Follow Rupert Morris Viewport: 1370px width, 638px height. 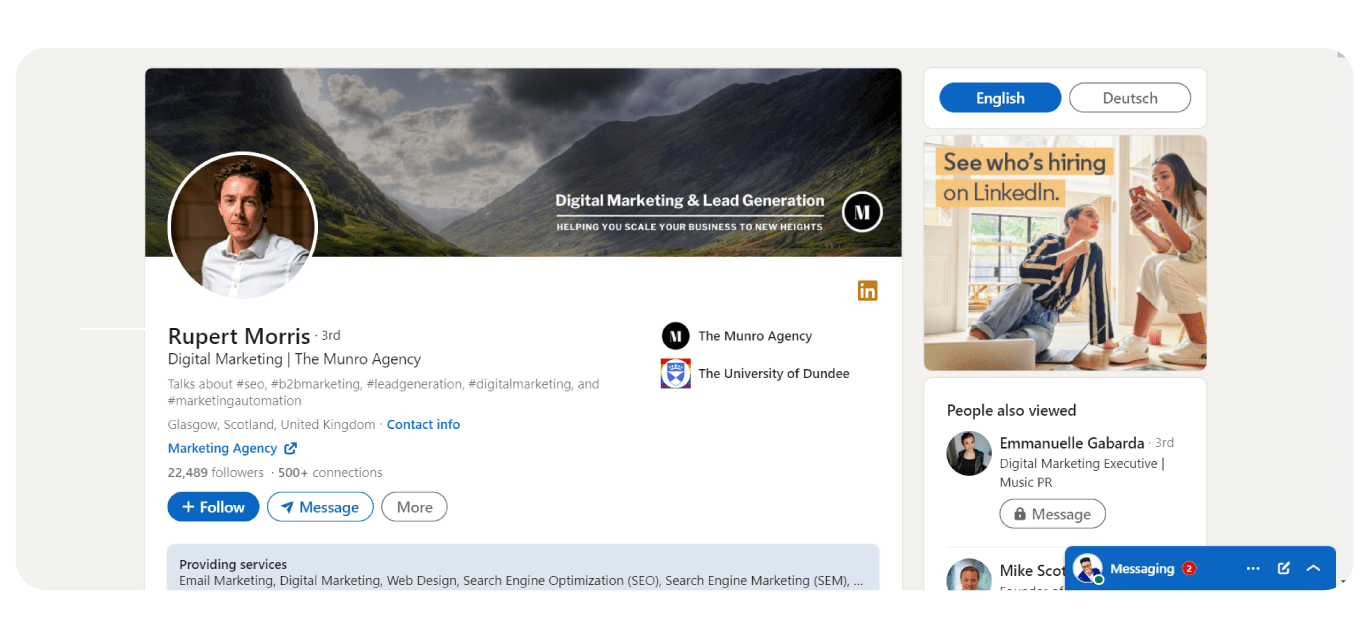coord(213,507)
